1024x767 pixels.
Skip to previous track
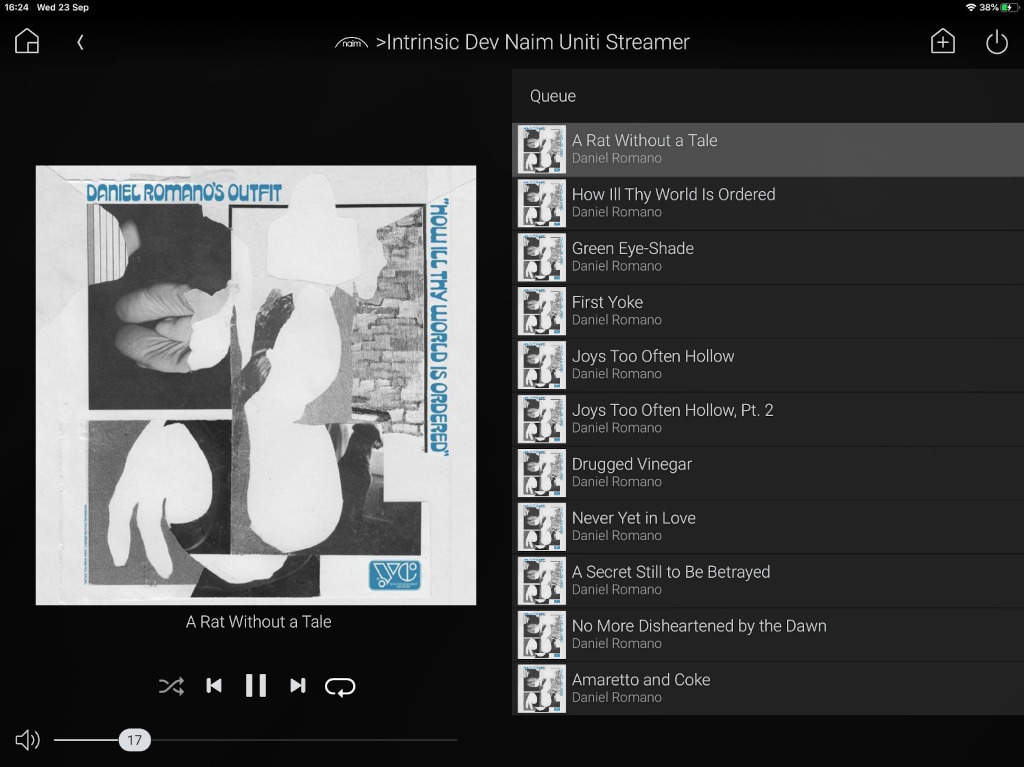coord(214,686)
